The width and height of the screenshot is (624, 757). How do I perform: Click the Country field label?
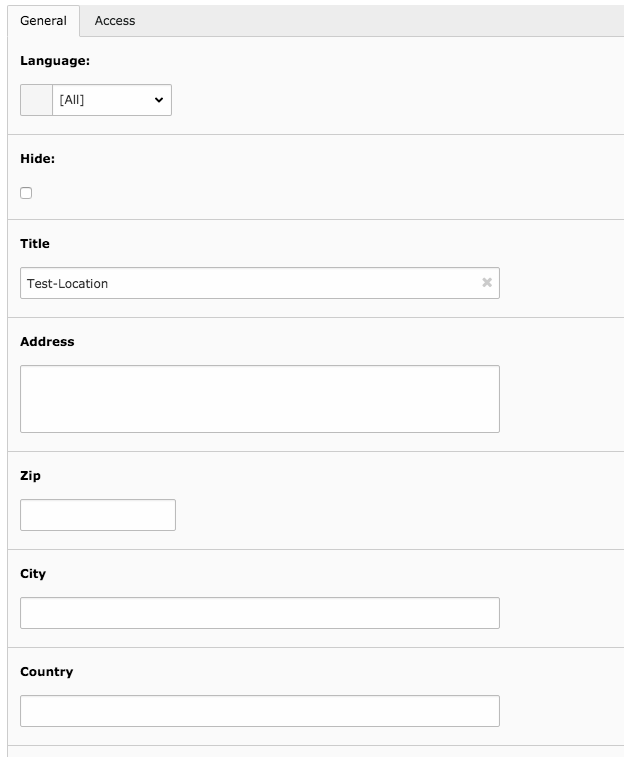46,671
